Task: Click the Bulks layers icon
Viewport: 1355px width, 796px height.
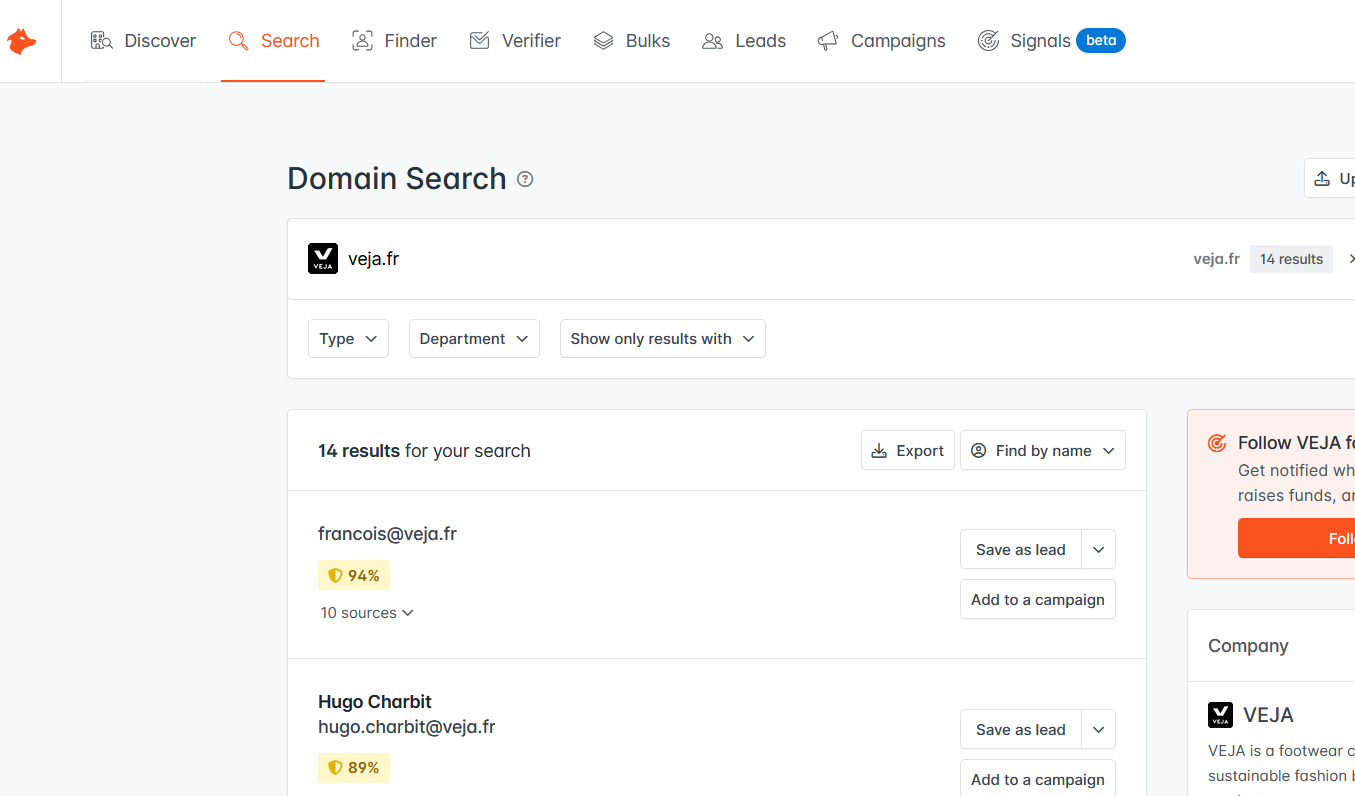Action: point(603,41)
